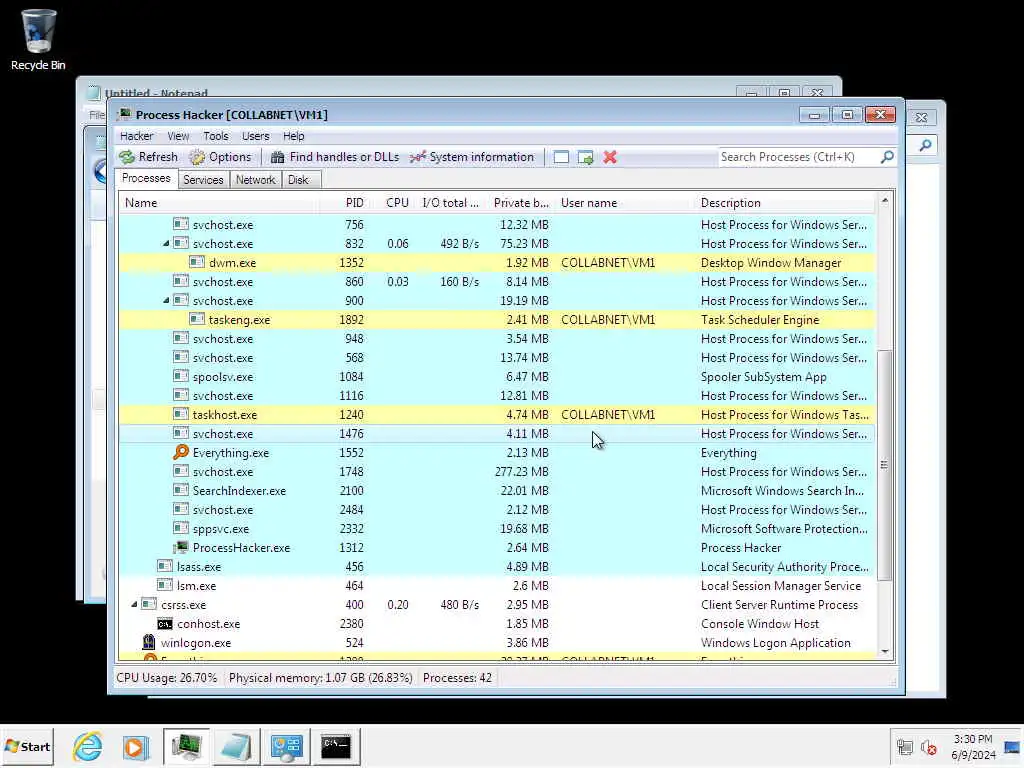Open Internet Explorer from the taskbar
Image resolution: width=1024 pixels, height=768 pixels.
[88, 746]
